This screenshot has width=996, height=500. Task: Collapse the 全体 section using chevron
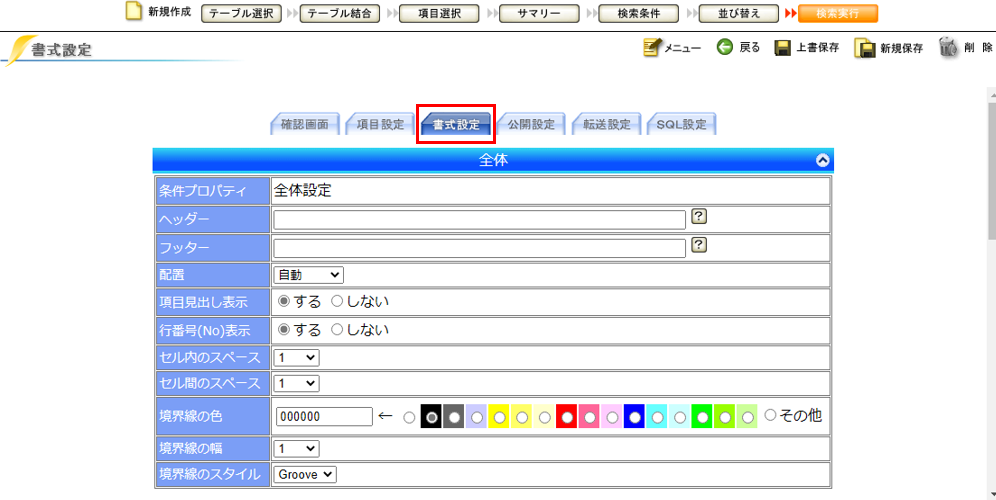tap(823, 161)
